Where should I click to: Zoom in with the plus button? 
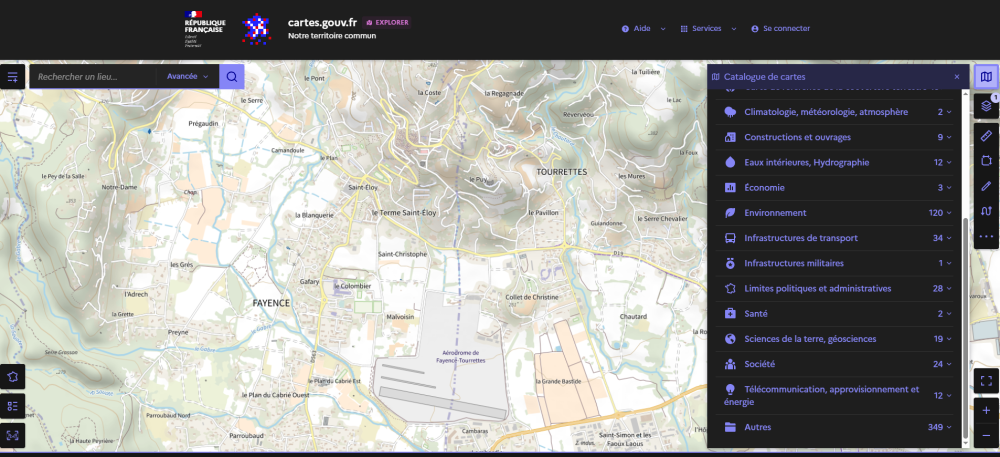click(986, 410)
